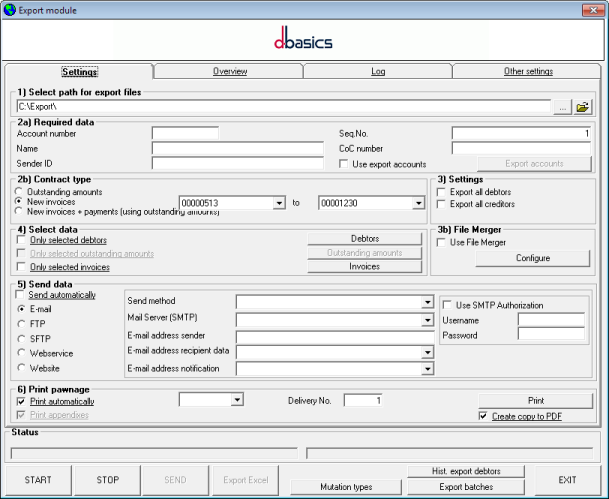Click the left Status progress bar
Image resolution: width=609 pixels, height=499 pixels.
(154, 453)
